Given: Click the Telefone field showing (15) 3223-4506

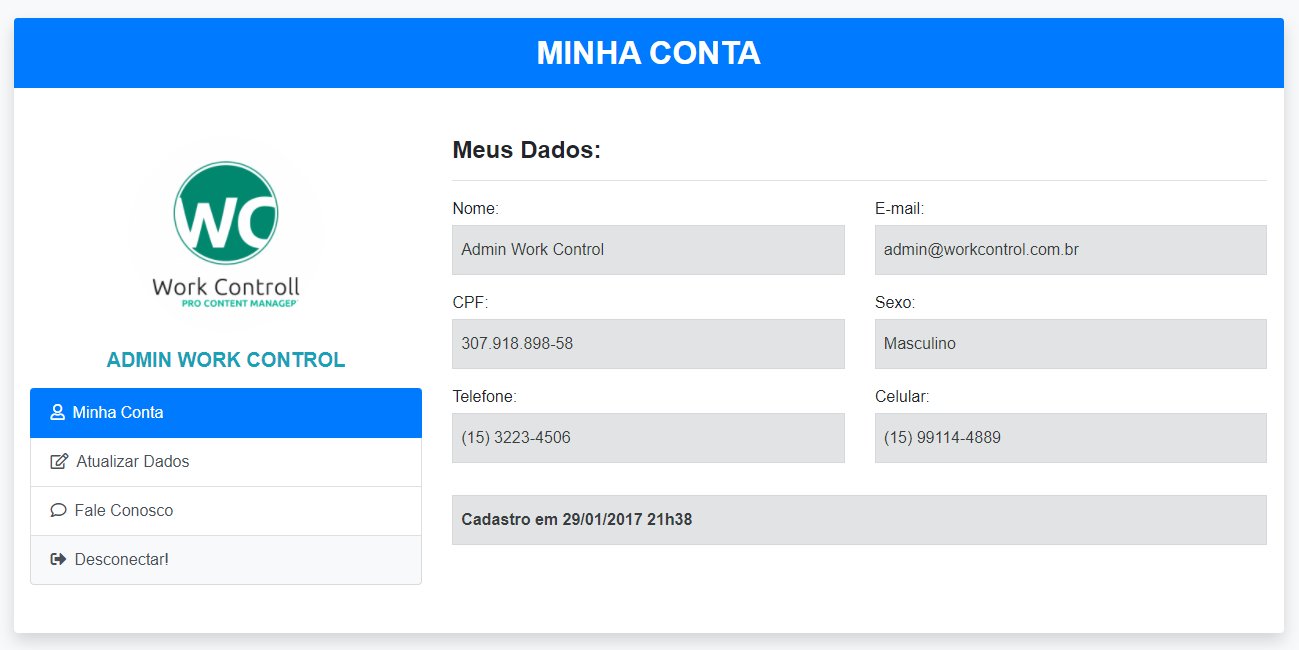Looking at the screenshot, I should coord(648,438).
